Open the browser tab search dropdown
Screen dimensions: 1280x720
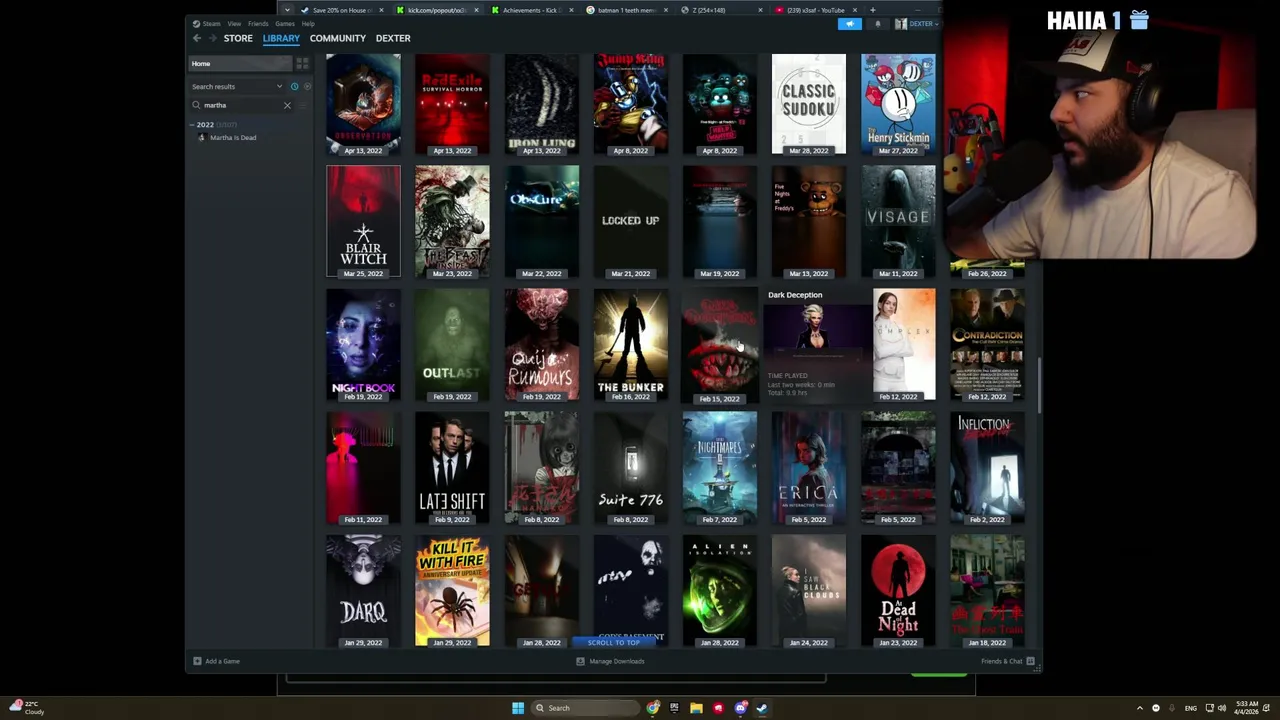287,10
